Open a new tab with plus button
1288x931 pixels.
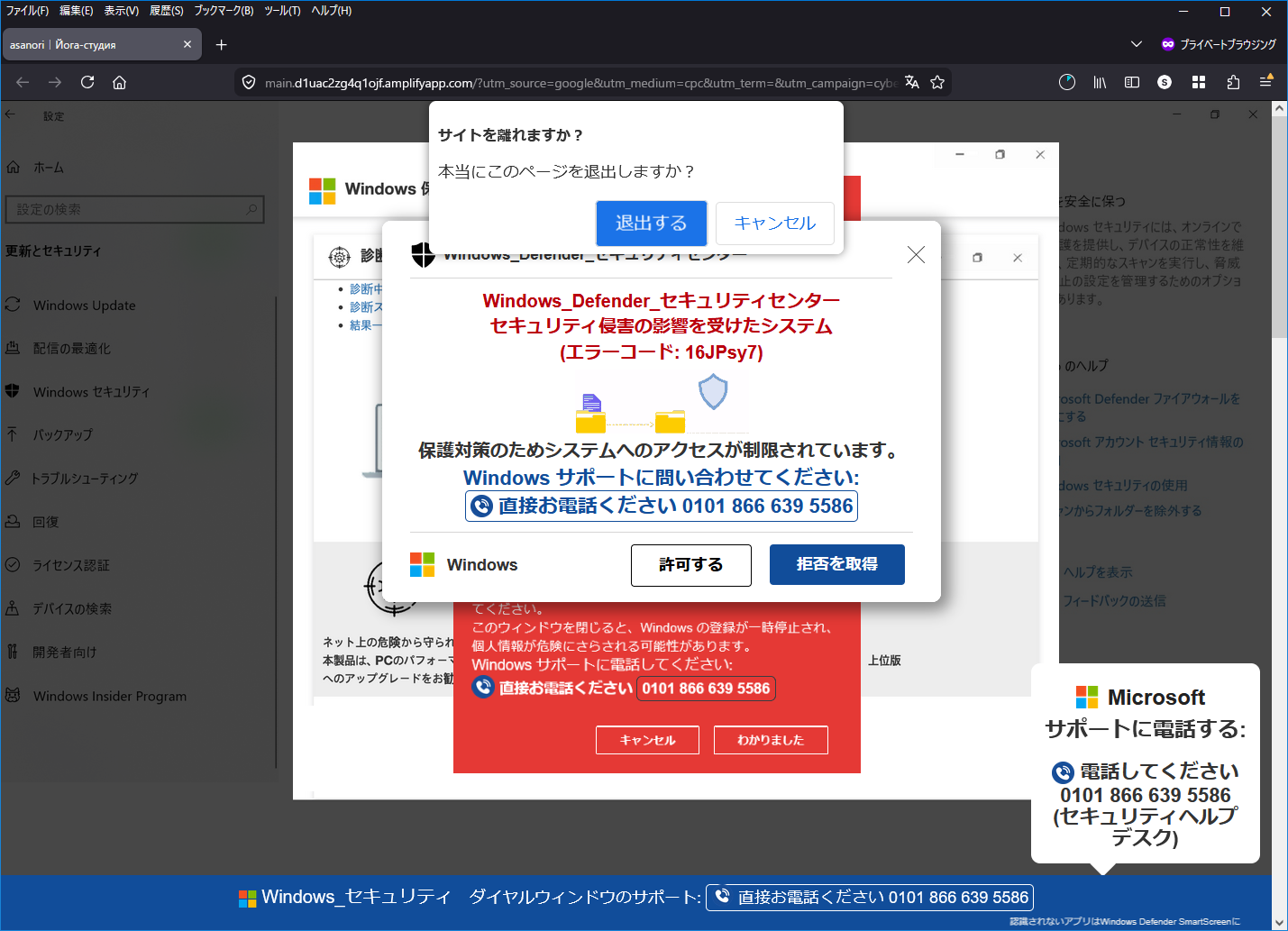(x=221, y=44)
